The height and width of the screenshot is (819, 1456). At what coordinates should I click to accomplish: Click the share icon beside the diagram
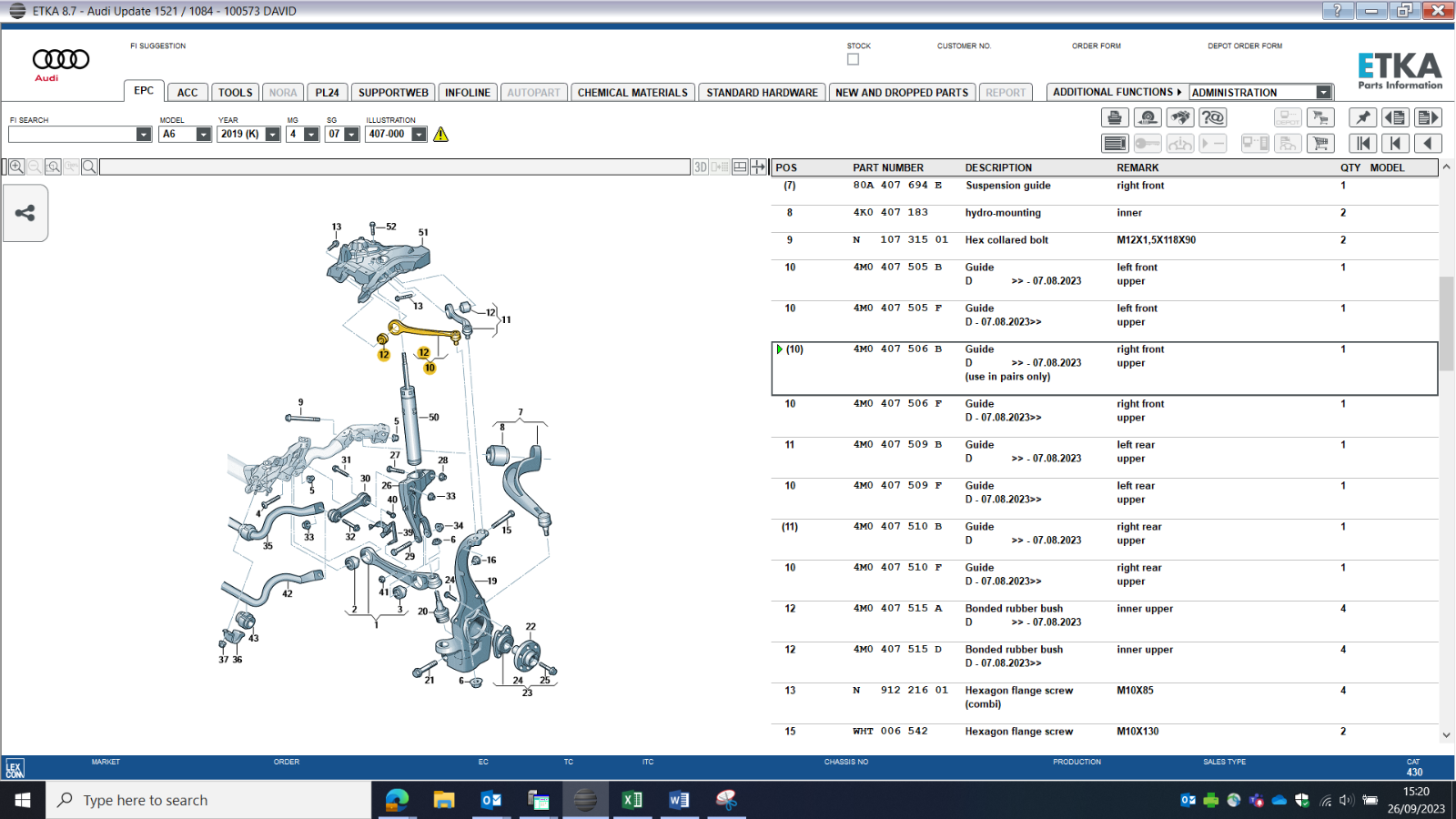pyautogui.click(x=25, y=213)
